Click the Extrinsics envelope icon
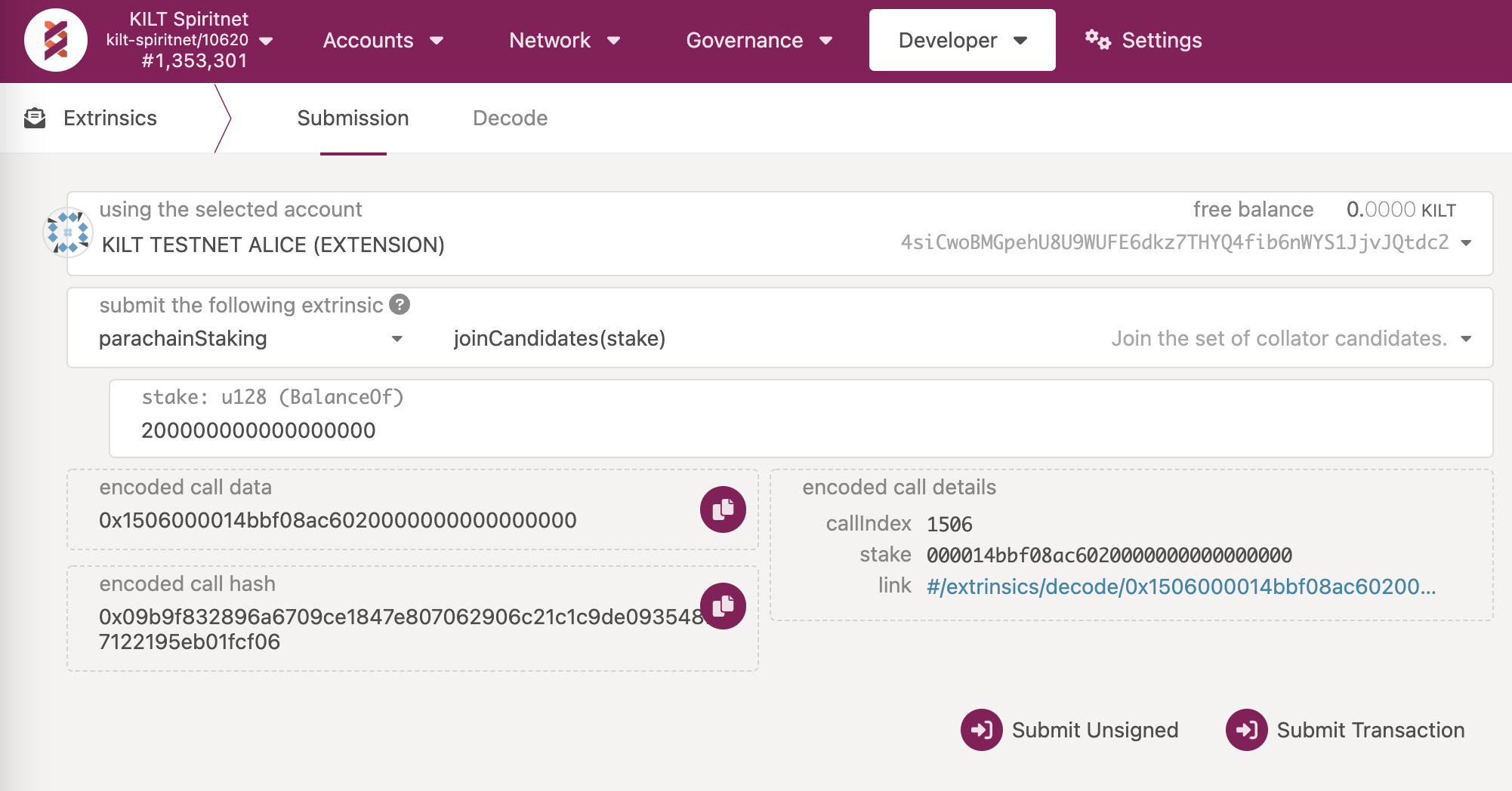Image resolution: width=1512 pixels, height=791 pixels. (x=35, y=118)
